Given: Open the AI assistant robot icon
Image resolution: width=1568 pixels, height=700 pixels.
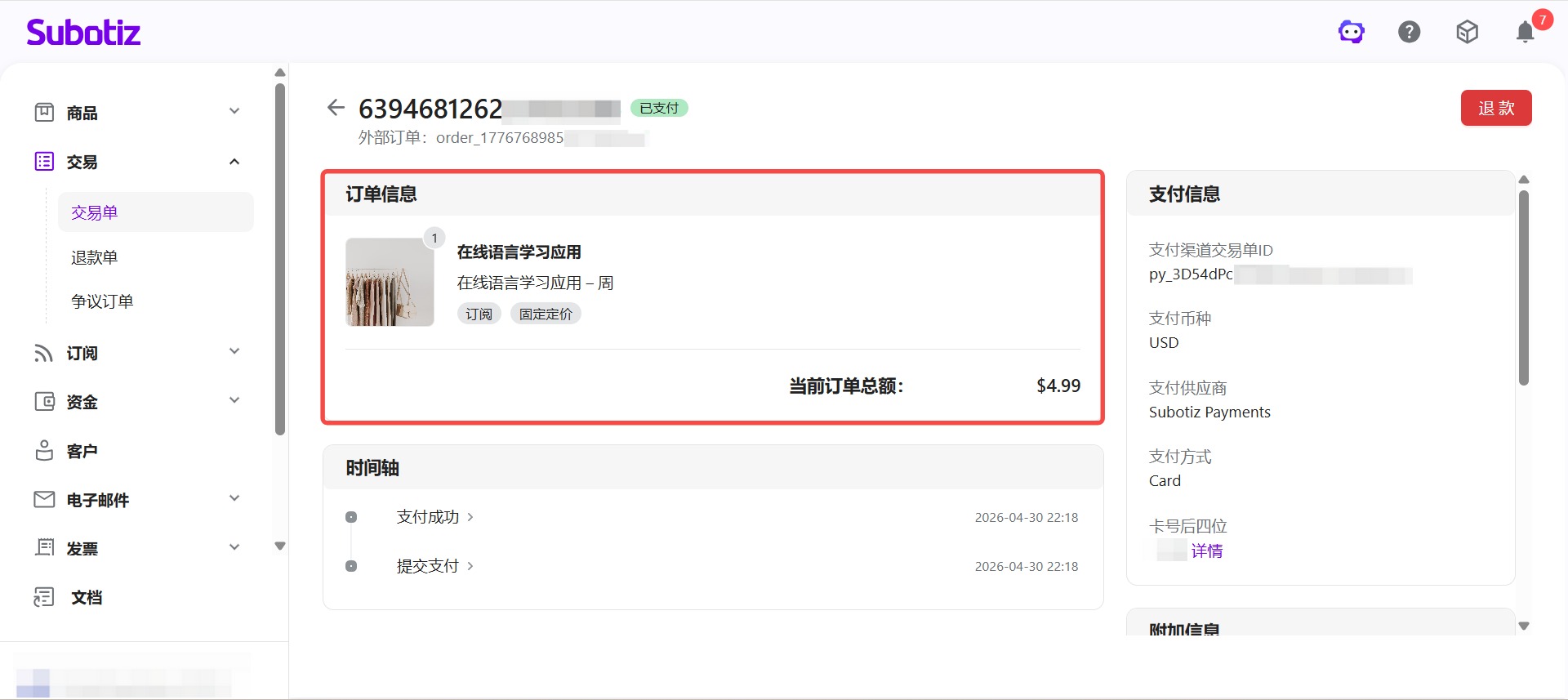Looking at the screenshot, I should tap(1352, 32).
